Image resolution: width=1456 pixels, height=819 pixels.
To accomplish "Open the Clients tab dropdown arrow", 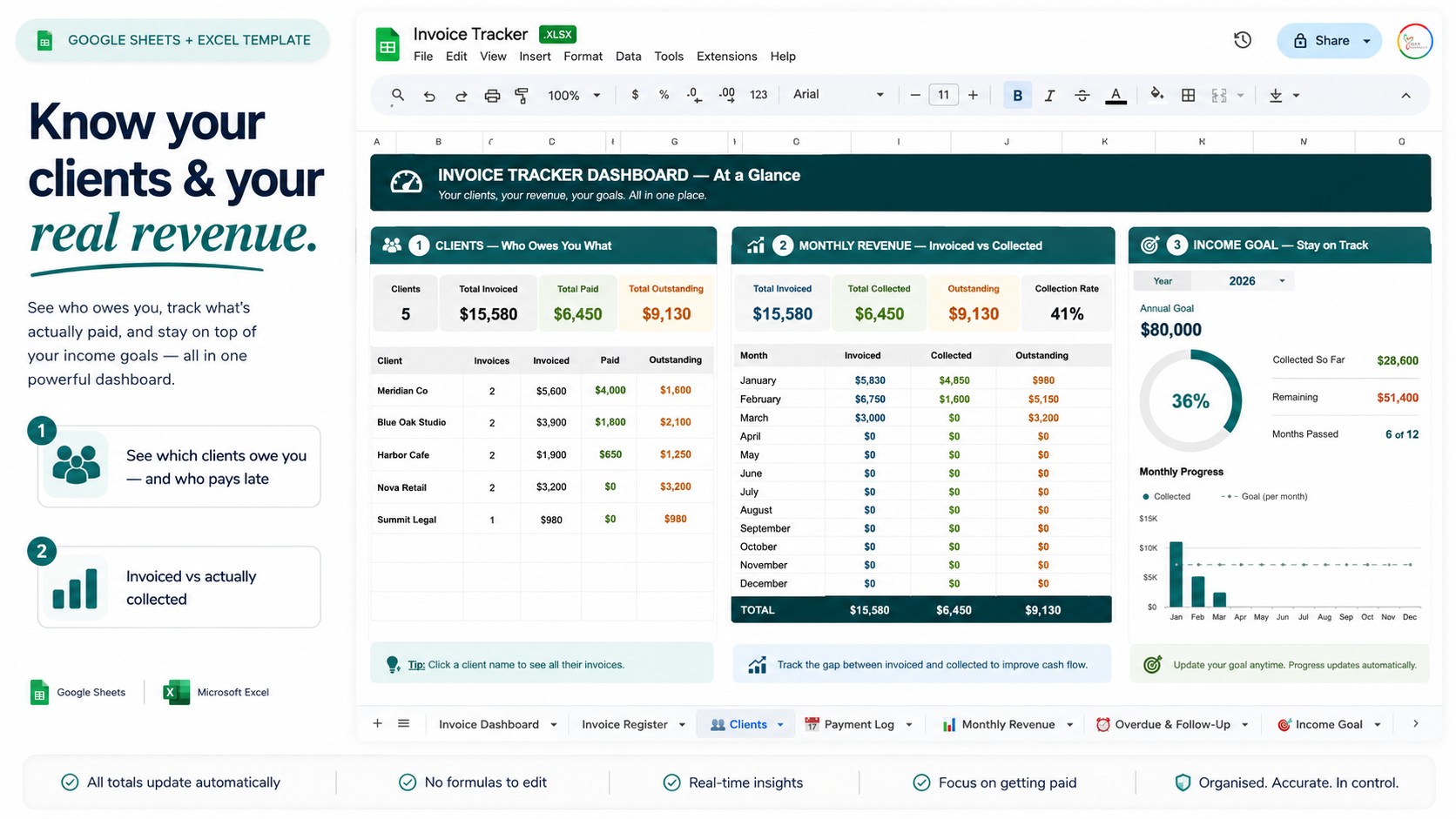I will tap(780, 724).
